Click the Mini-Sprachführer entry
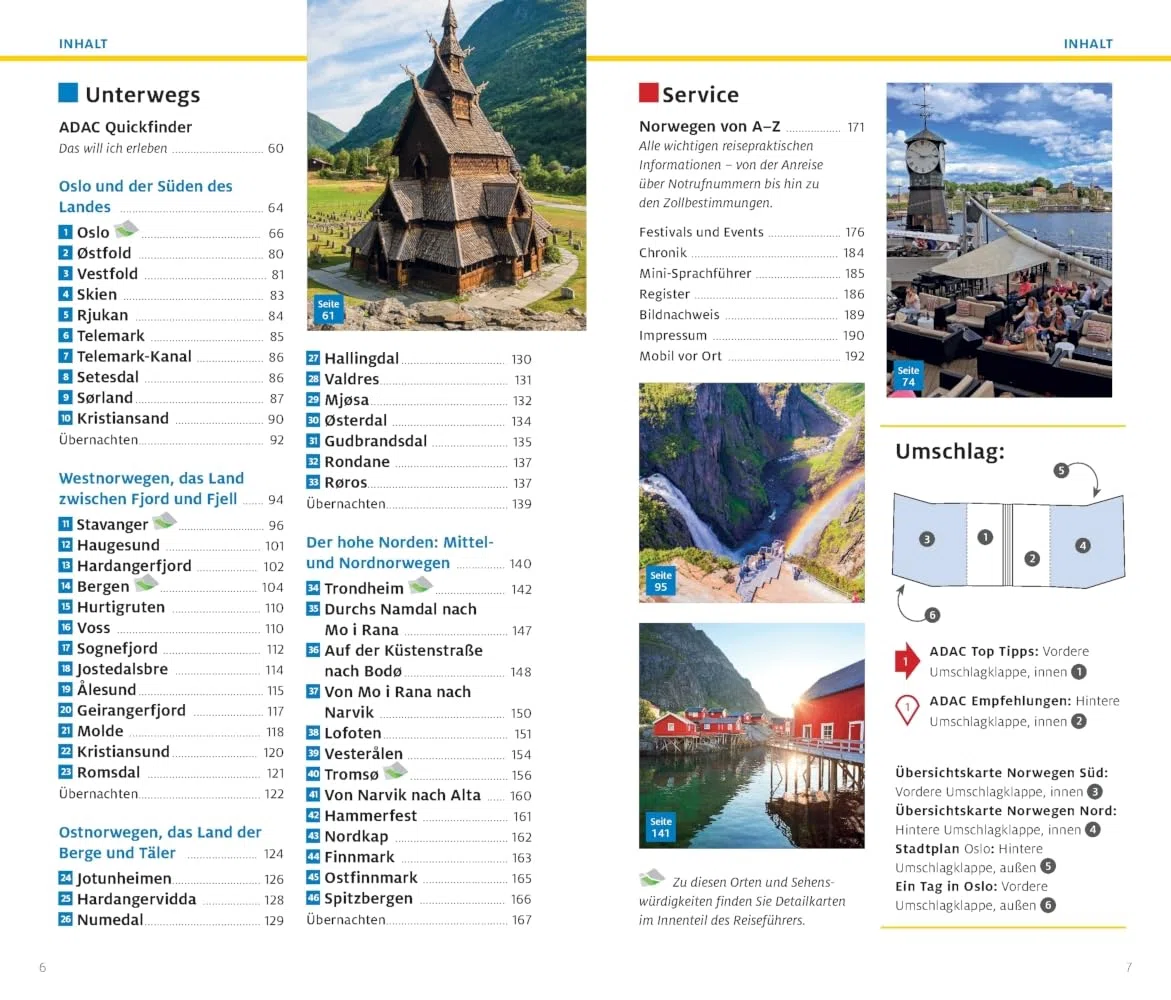This screenshot has width=1171, height=1000. point(752,273)
